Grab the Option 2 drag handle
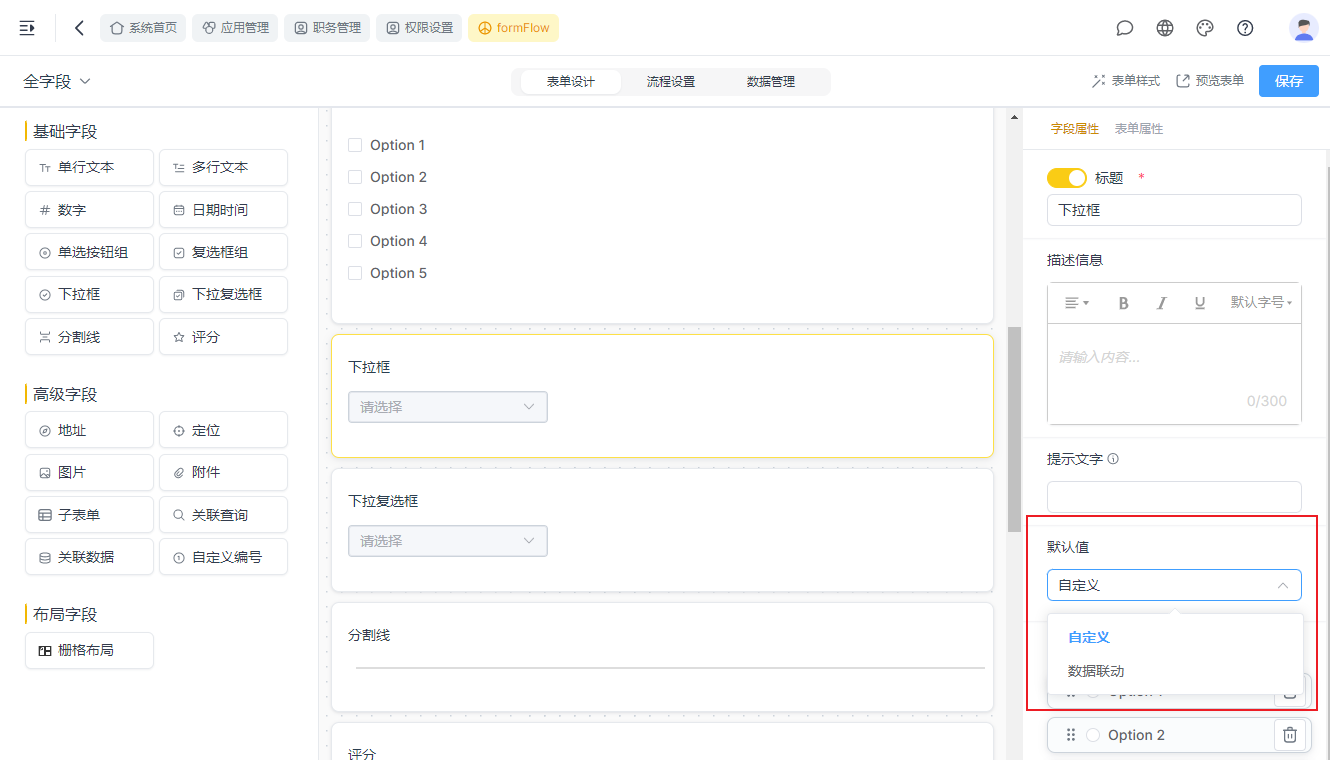This screenshot has width=1330, height=760. pos(1071,735)
